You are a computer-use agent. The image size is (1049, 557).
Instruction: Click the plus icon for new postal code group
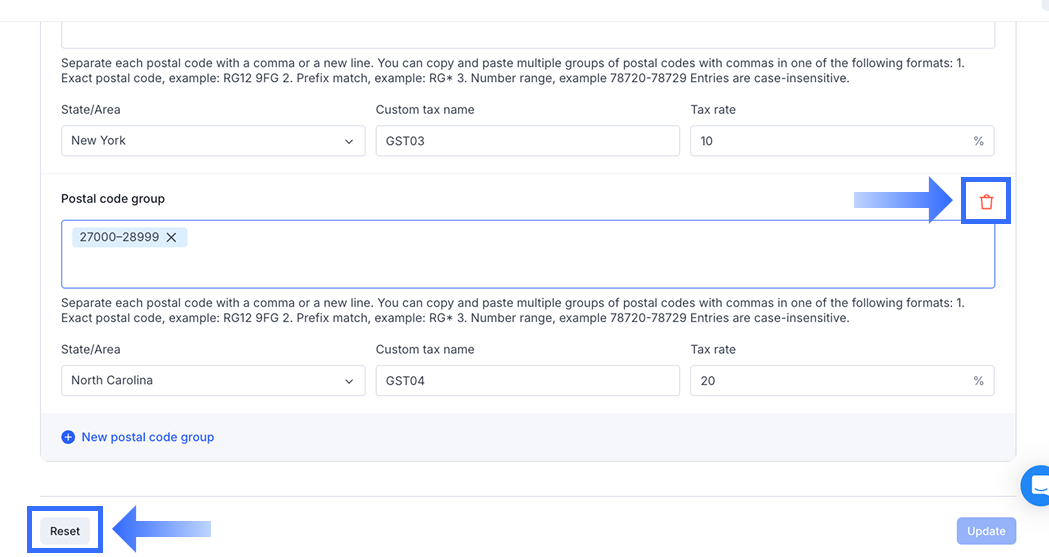pos(68,437)
